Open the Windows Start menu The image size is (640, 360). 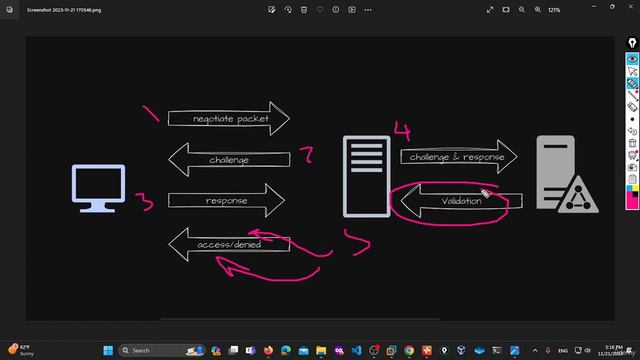(108, 350)
